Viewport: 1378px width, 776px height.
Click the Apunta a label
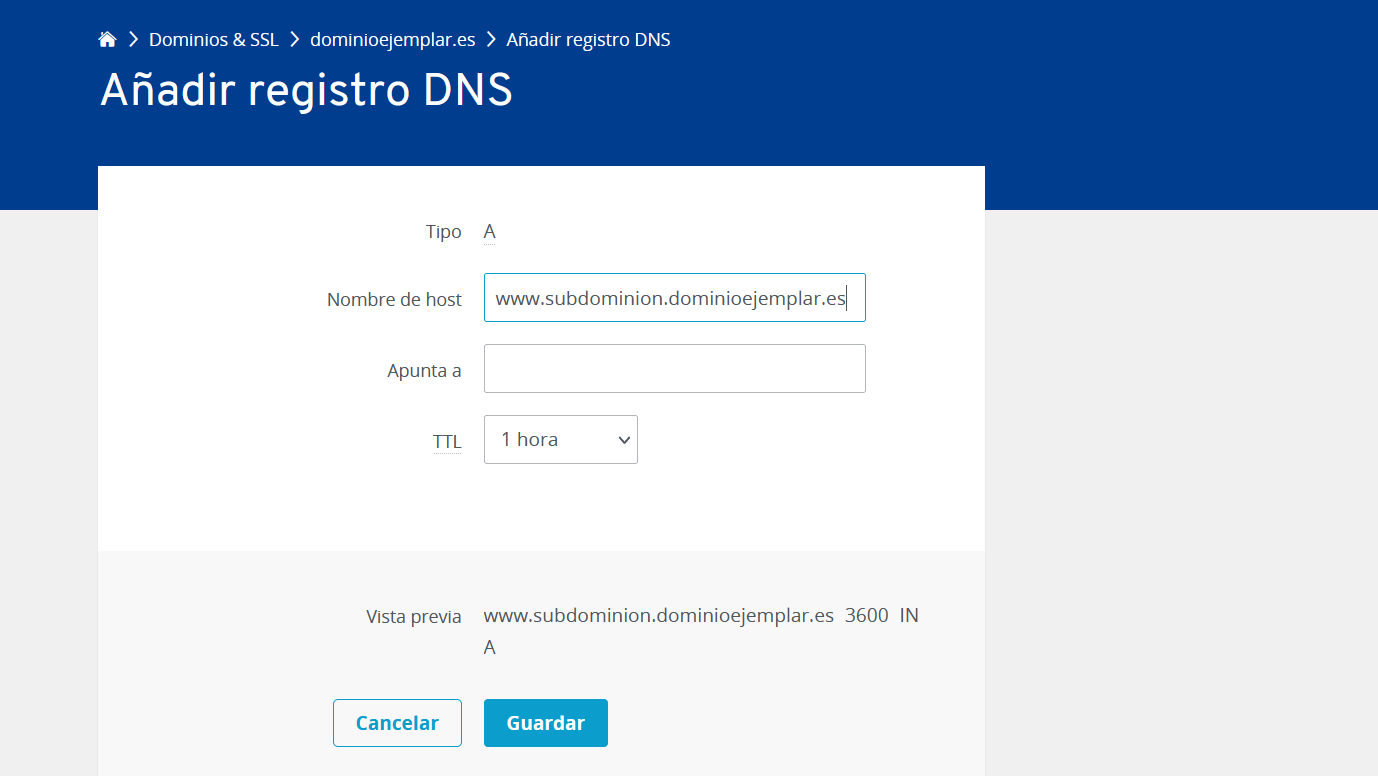point(424,371)
